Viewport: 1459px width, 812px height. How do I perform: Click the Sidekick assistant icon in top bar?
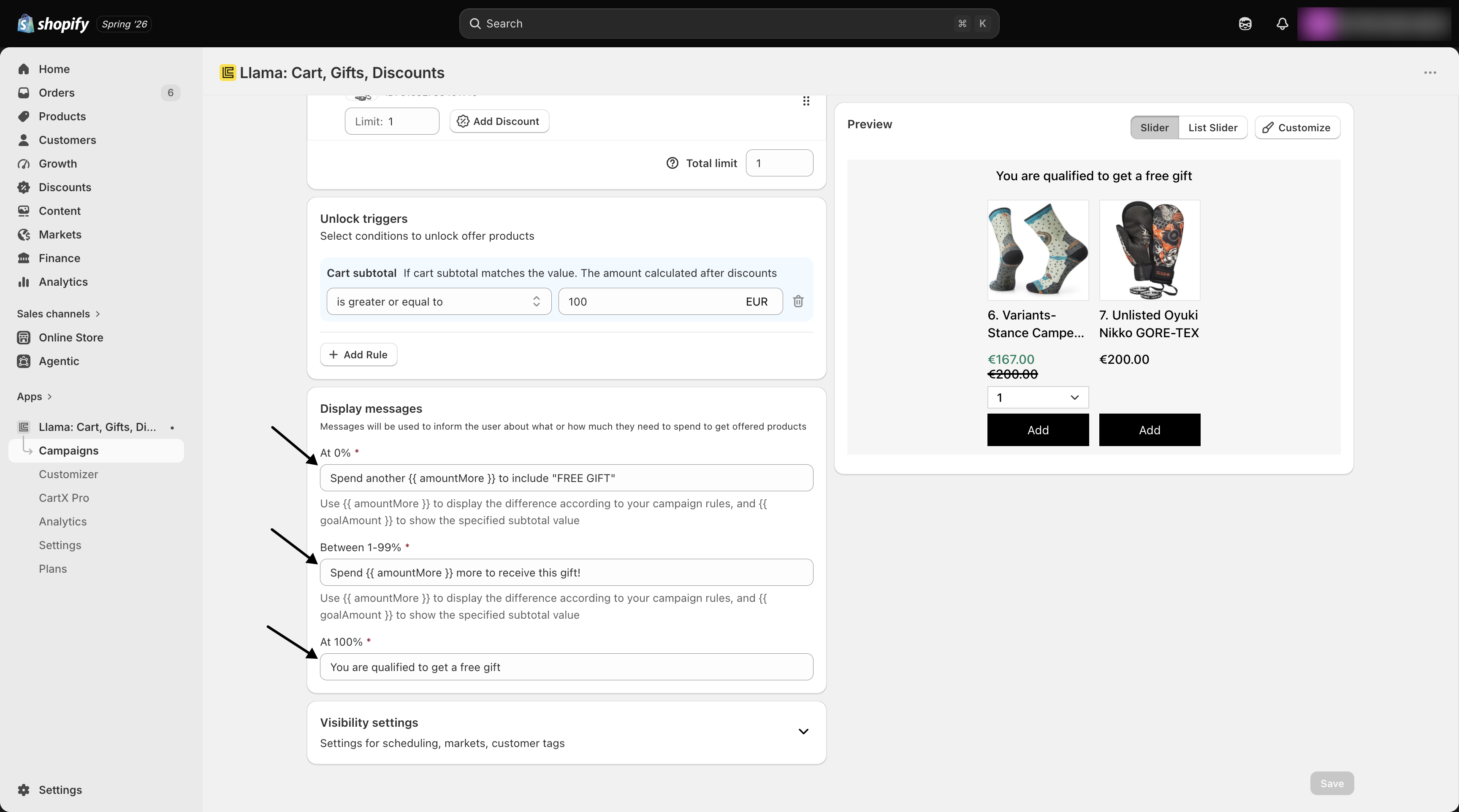[x=1245, y=24]
